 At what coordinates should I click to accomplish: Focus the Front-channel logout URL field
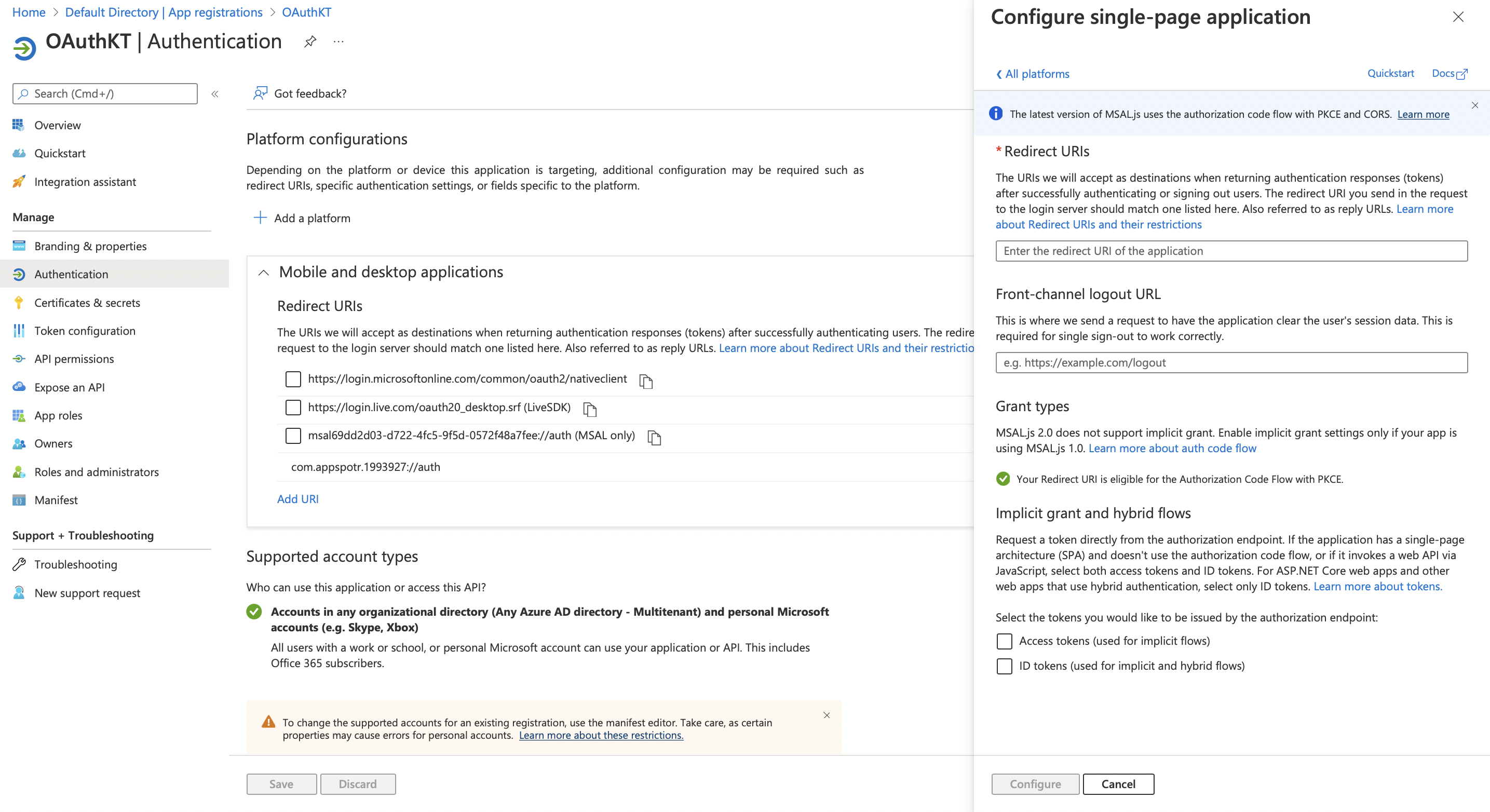pyautogui.click(x=1231, y=362)
